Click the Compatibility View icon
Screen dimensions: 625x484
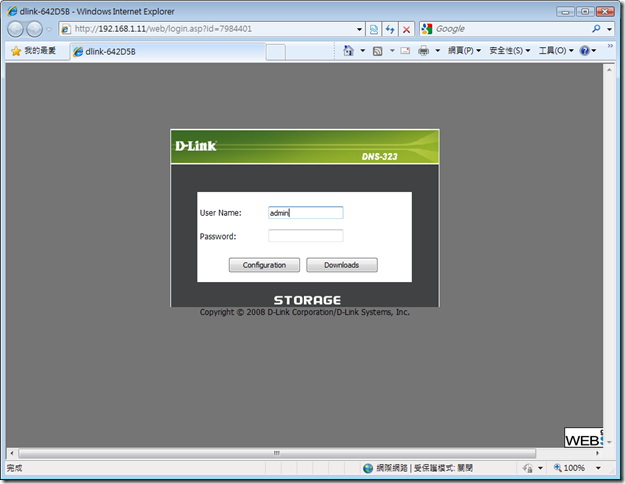point(373,29)
